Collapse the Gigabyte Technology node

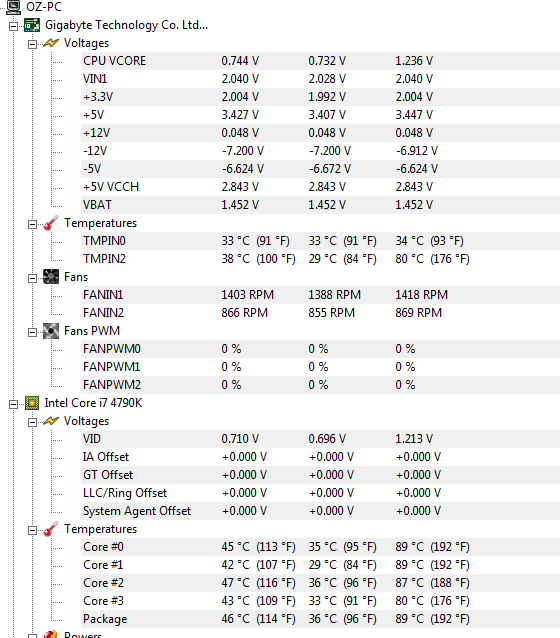click(x=13, y=26)
